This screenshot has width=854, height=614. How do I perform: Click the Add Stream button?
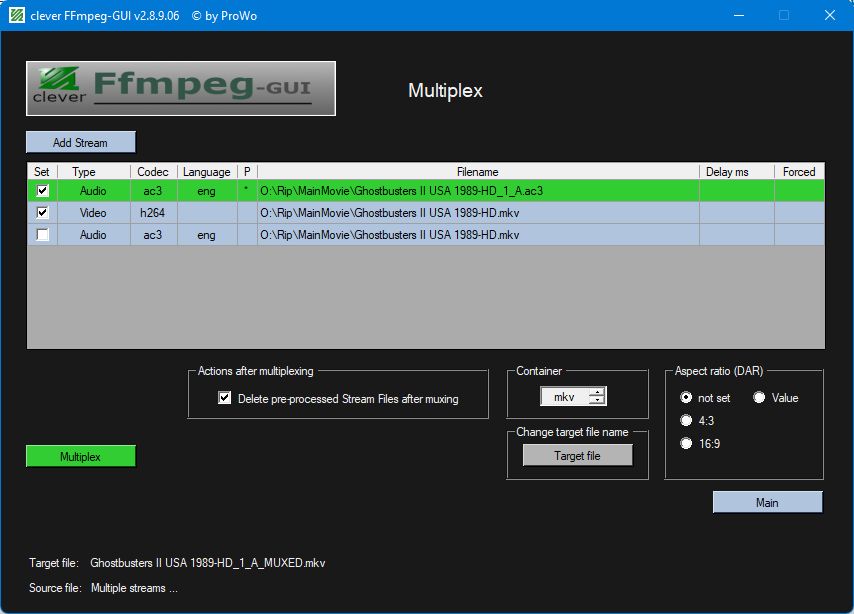[x=81, y=142]
